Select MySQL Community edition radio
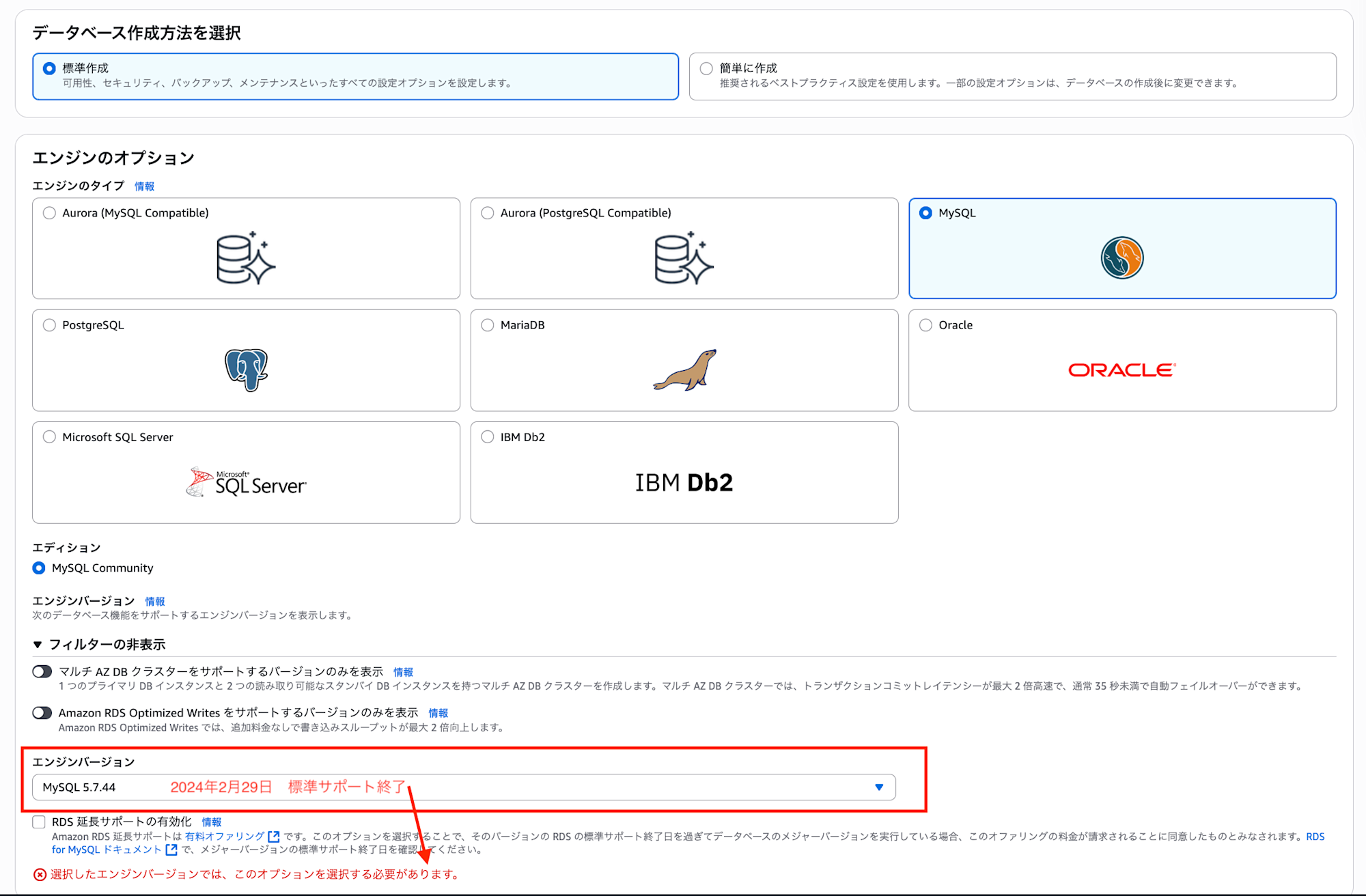1366x896 pixels. point(39,568)
